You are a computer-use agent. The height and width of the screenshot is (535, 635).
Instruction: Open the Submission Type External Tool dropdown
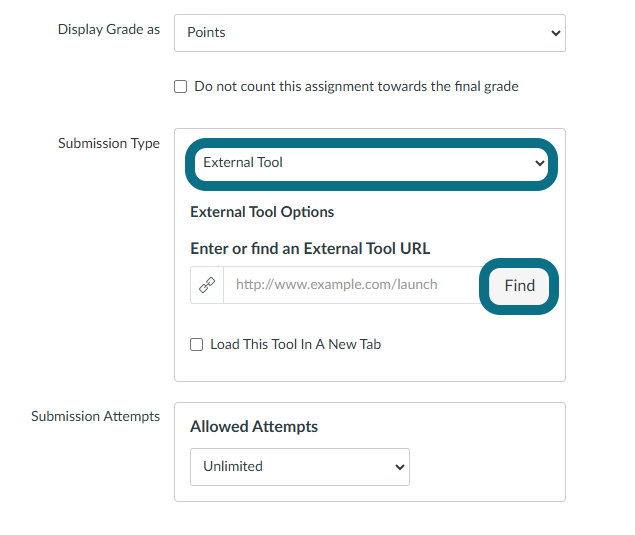371,163
